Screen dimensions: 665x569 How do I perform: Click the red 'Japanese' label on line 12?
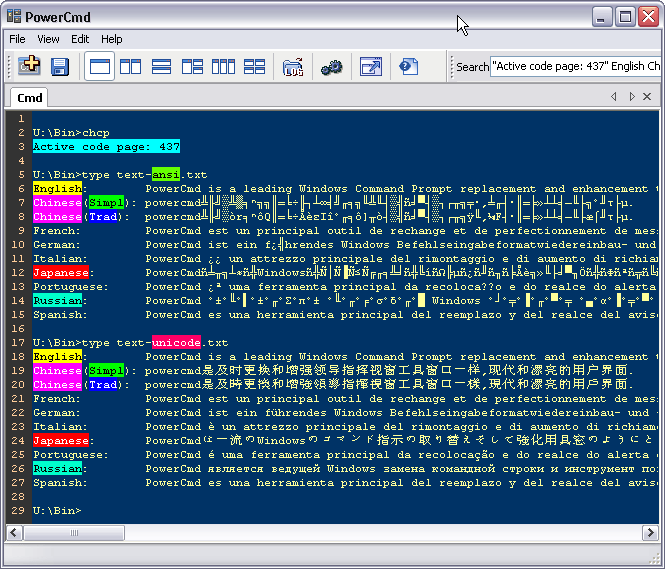[x=61, y=272]
